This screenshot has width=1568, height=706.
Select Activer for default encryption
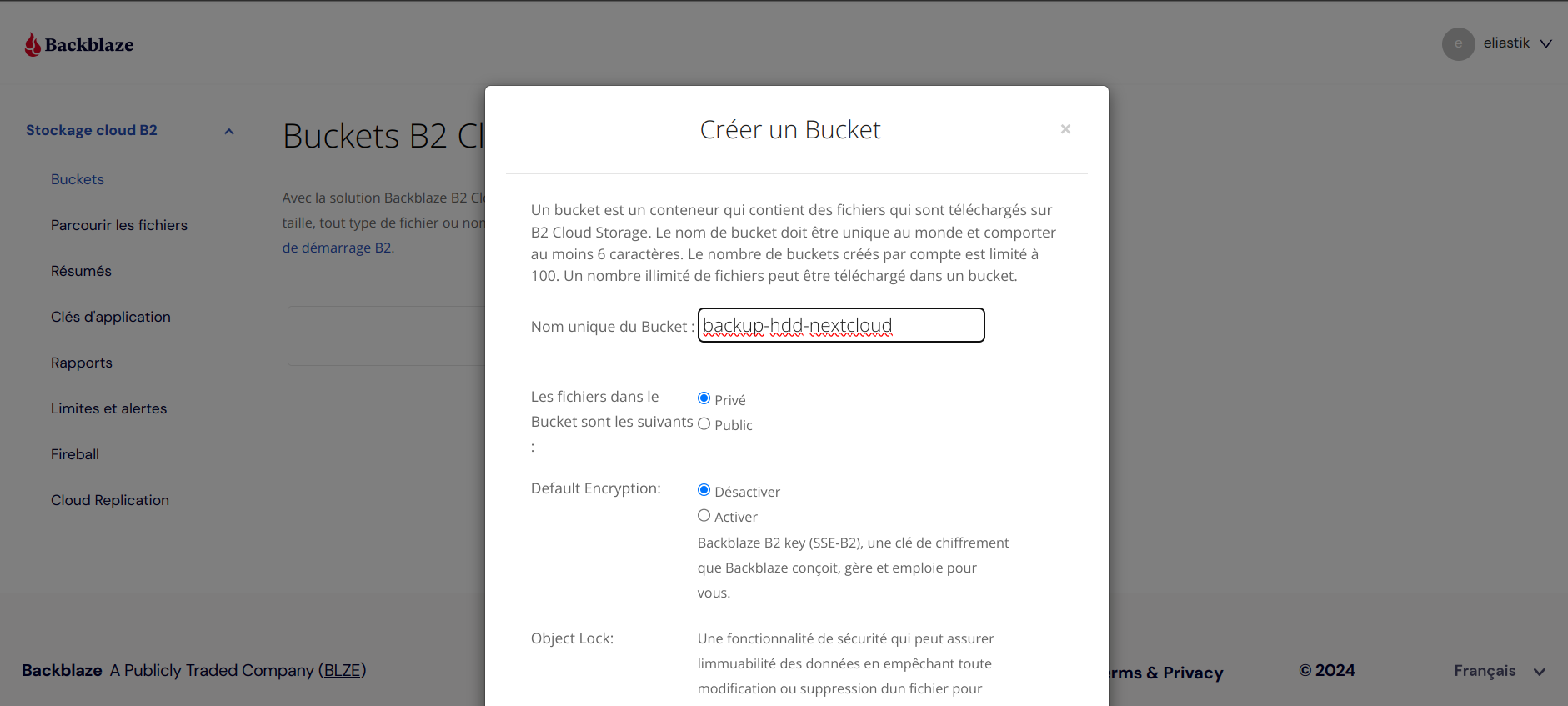(x=704, y=515)
